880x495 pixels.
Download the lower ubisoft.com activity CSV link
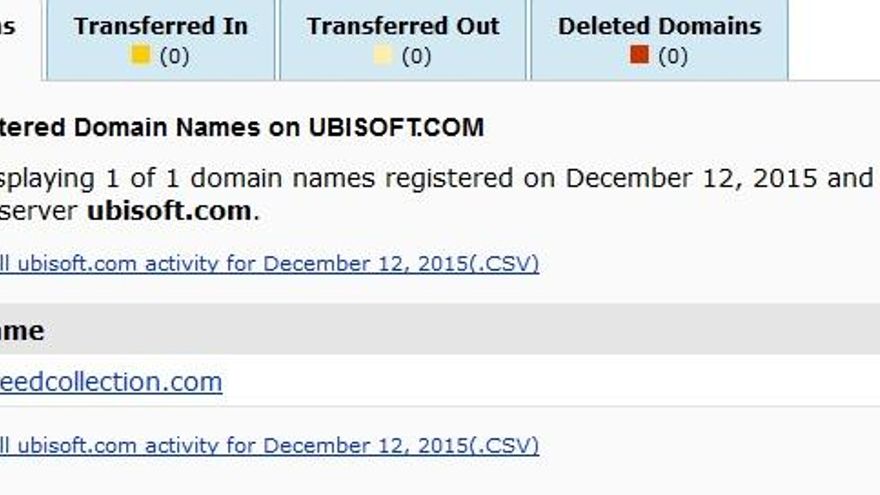270,445
